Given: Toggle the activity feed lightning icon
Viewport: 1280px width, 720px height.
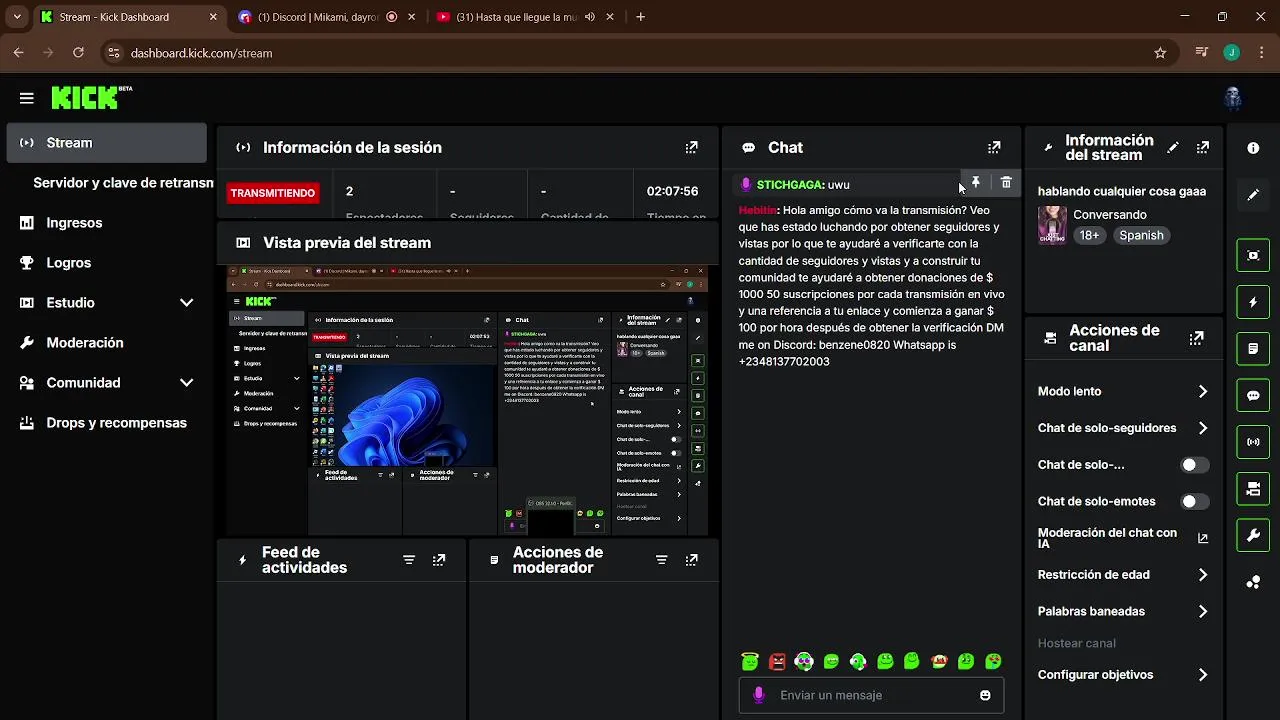Looking at the screenshot, I should (x=1253, y=302).
